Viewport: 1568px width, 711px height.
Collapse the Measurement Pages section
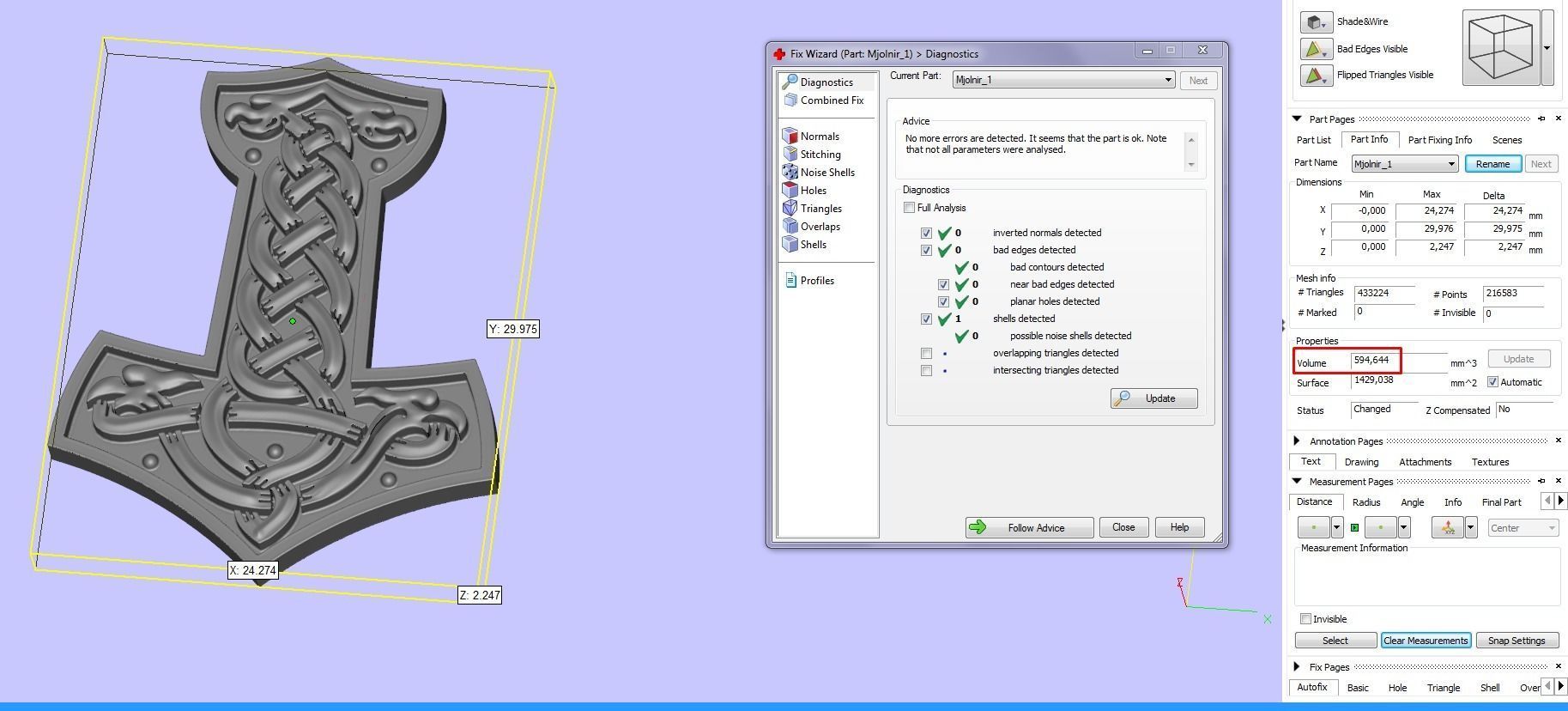[x=1297, y=481]
